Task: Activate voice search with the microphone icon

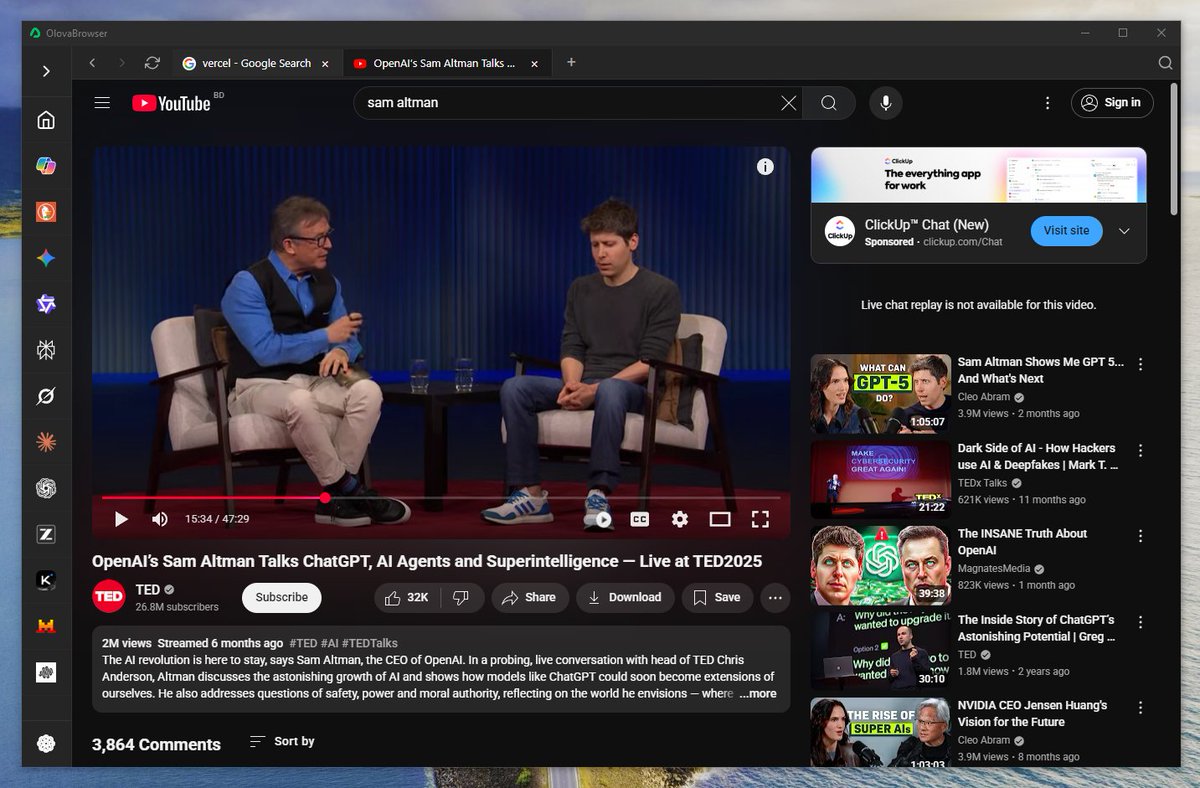Action: [x=885, y=103]
